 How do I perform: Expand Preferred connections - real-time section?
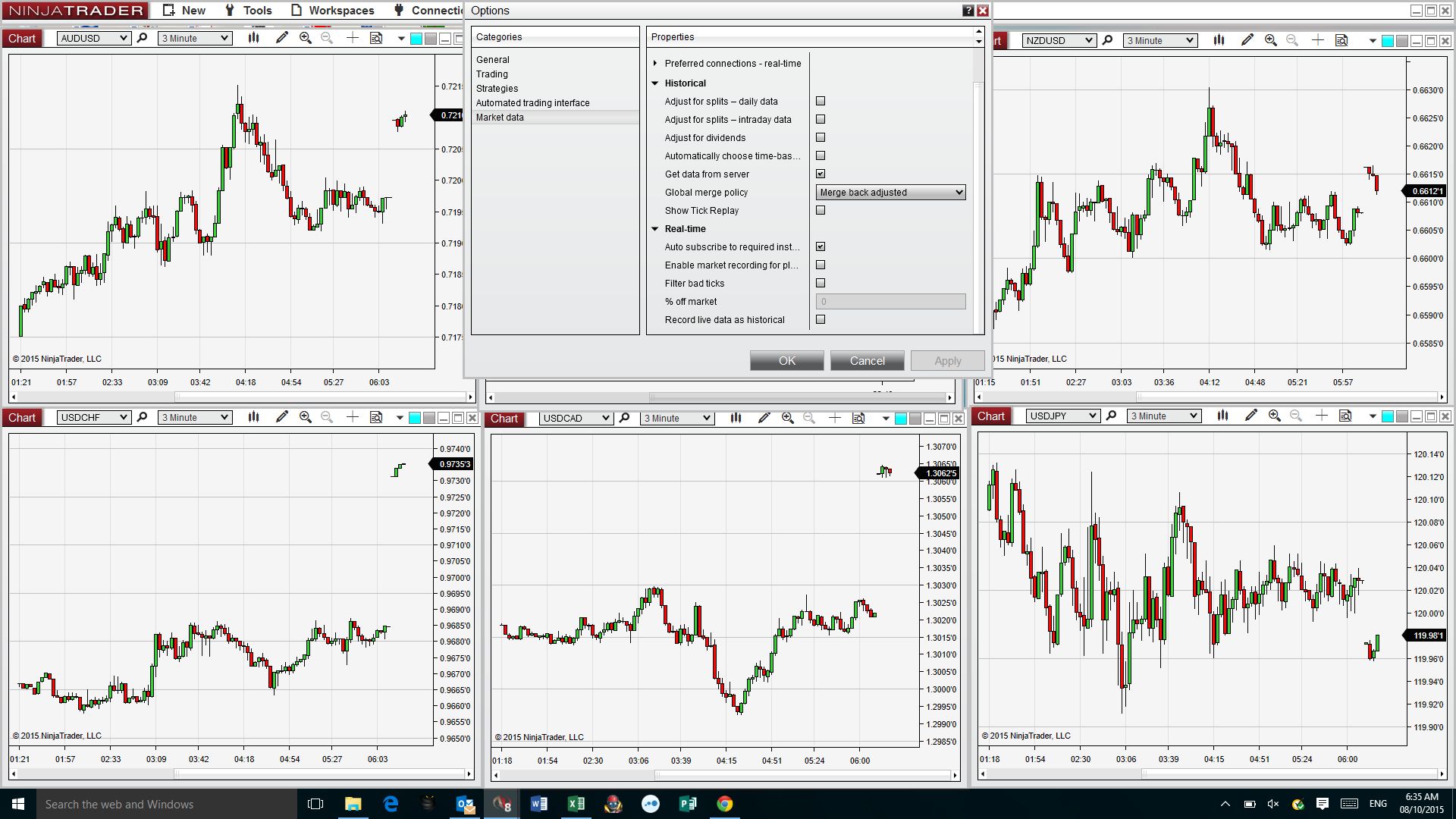click(655, 63)
